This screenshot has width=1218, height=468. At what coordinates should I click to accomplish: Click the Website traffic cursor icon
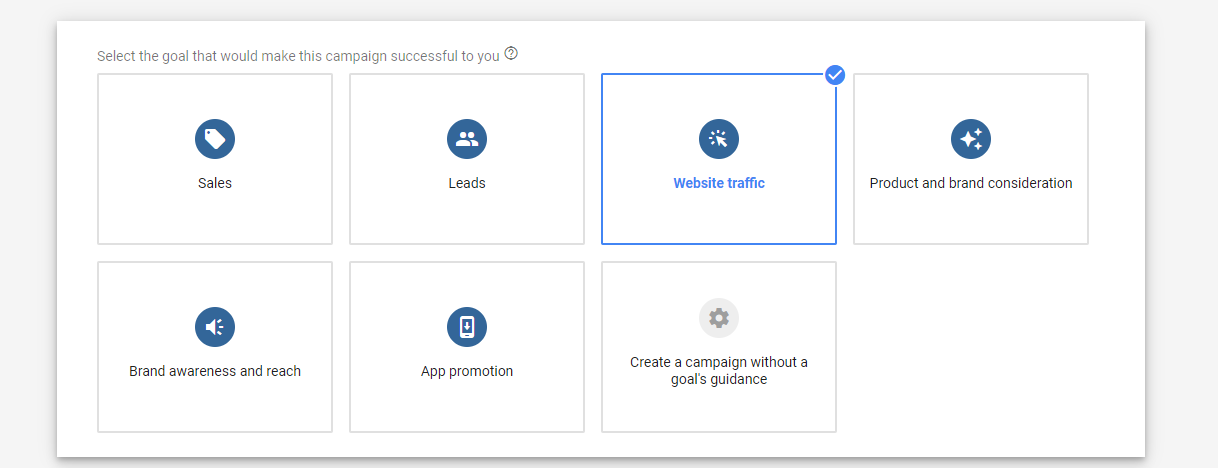click(719, 138)
